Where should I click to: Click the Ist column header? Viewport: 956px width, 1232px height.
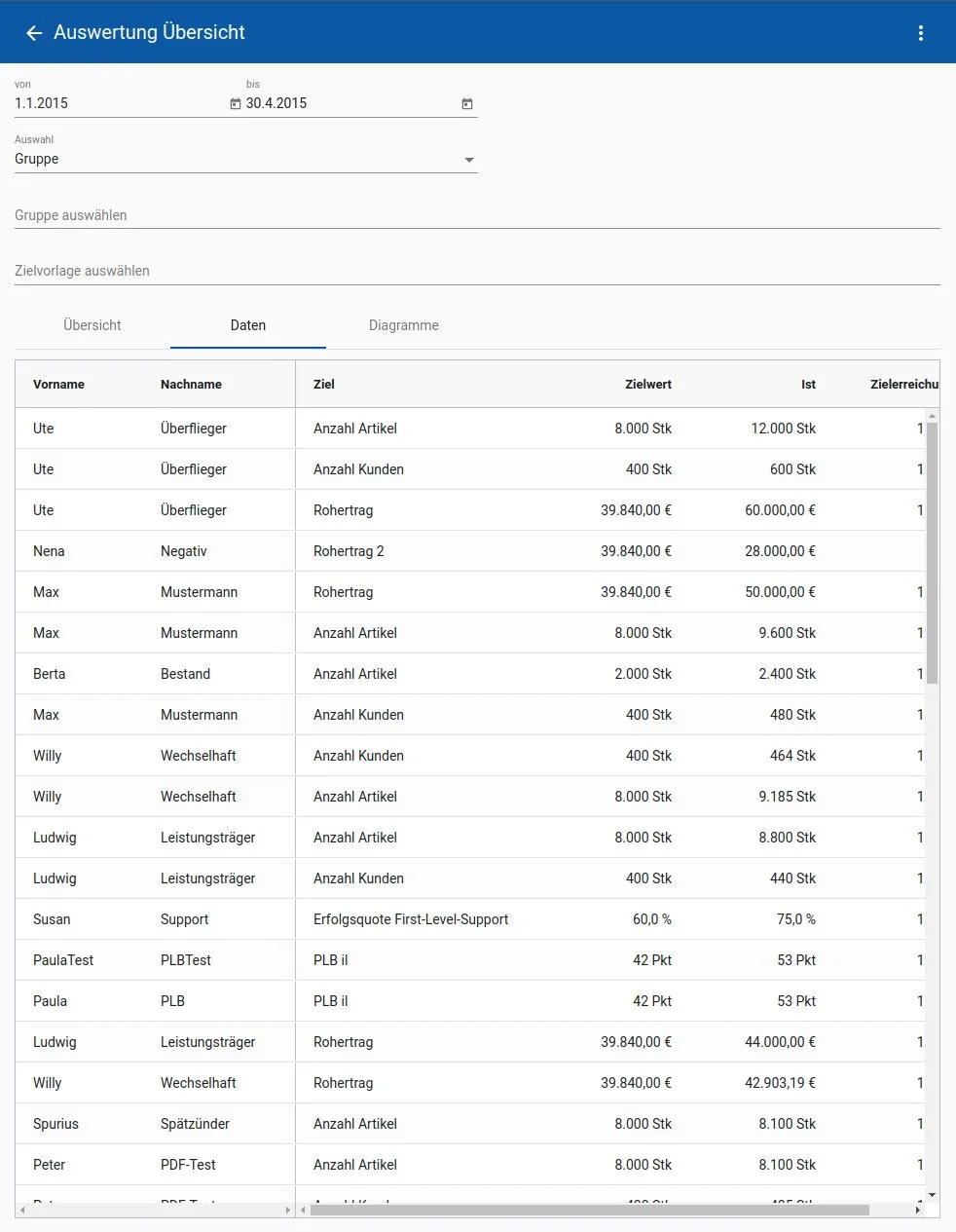(808, 385)
